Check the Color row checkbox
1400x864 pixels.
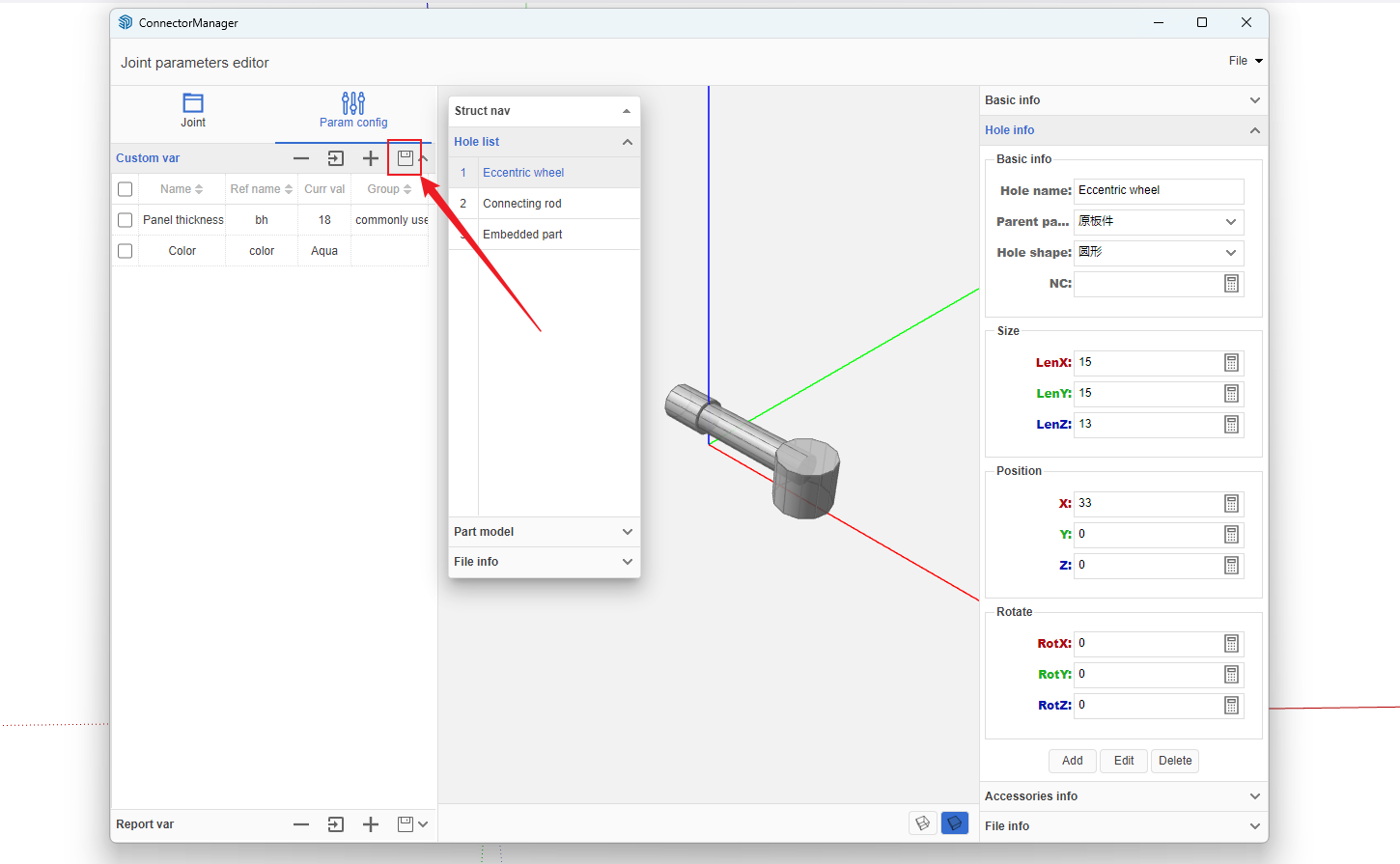[125, 251]
